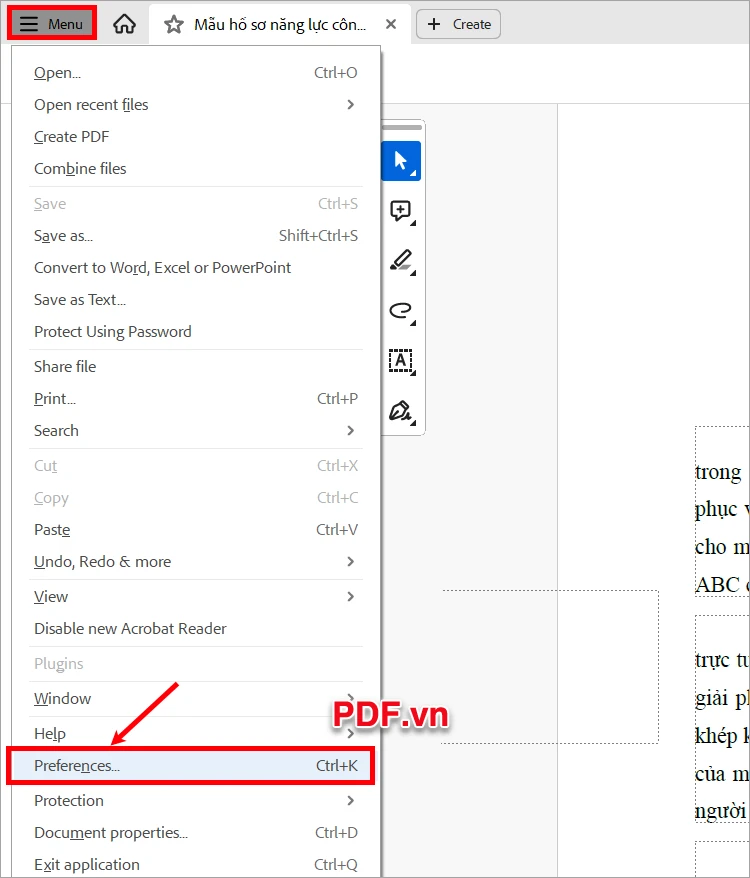
Task: Choose Print... from menu
Action: 195,399
